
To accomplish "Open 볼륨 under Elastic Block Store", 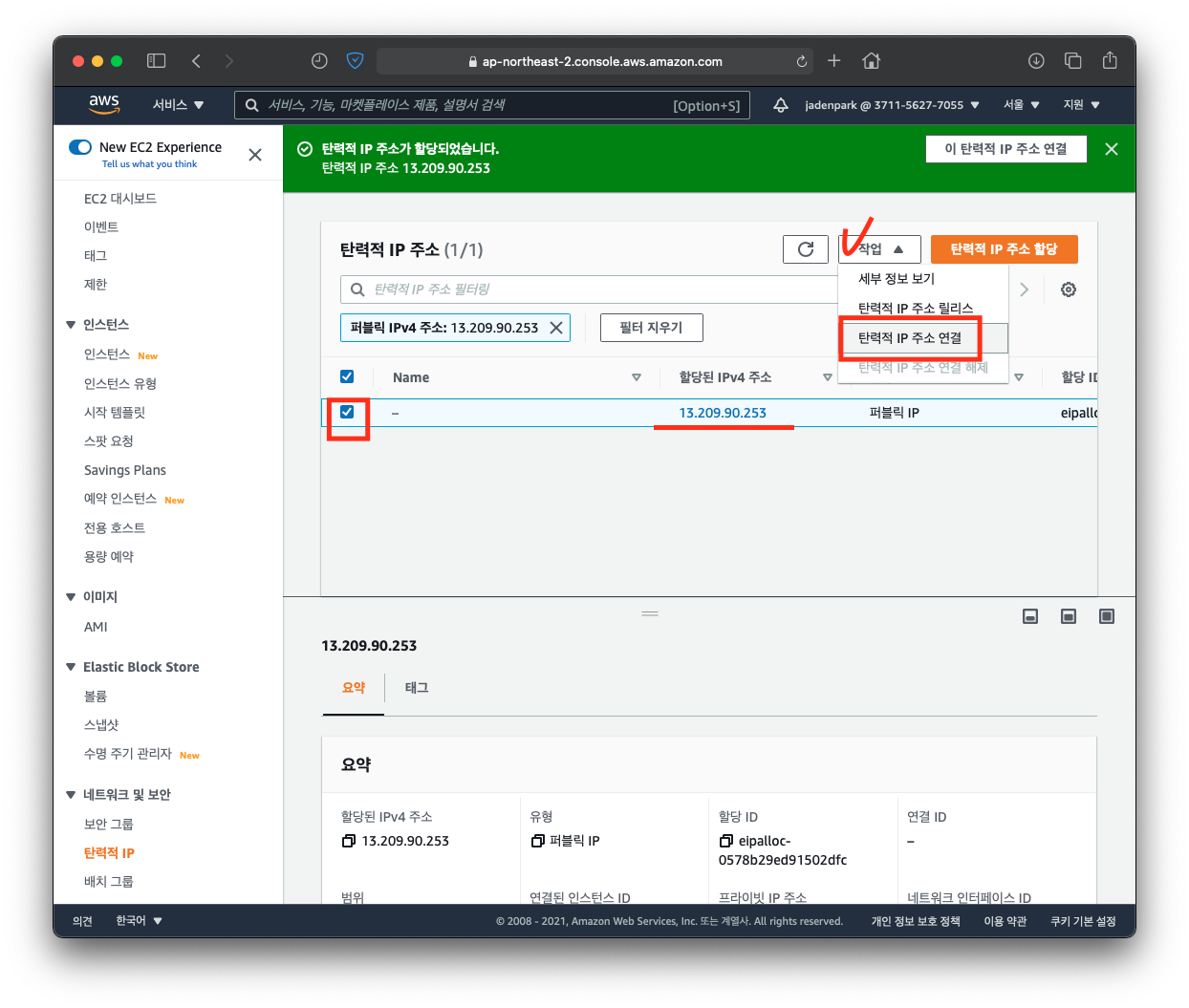I will point(96,697).
